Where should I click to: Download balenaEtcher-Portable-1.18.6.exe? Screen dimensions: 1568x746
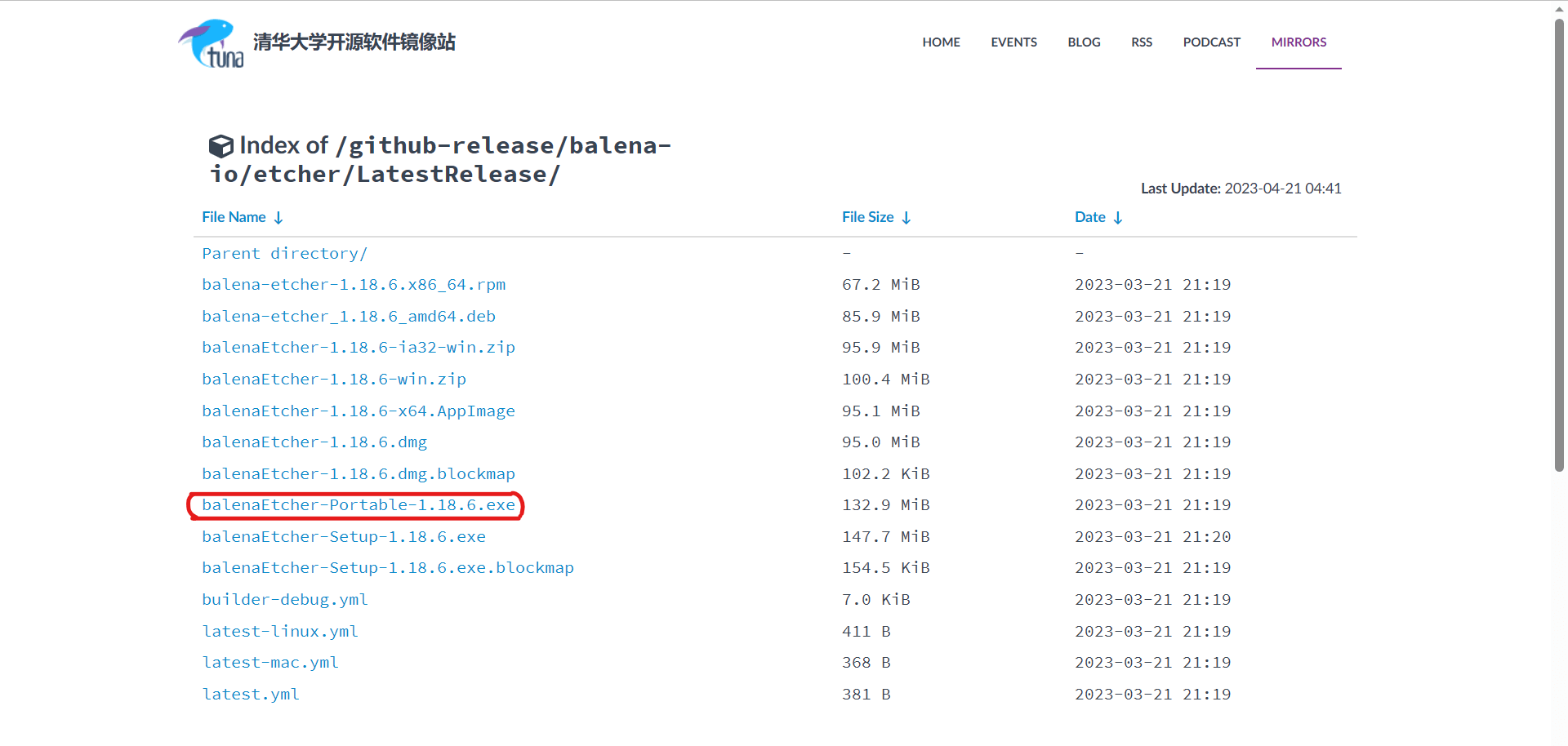pos(359,505)
